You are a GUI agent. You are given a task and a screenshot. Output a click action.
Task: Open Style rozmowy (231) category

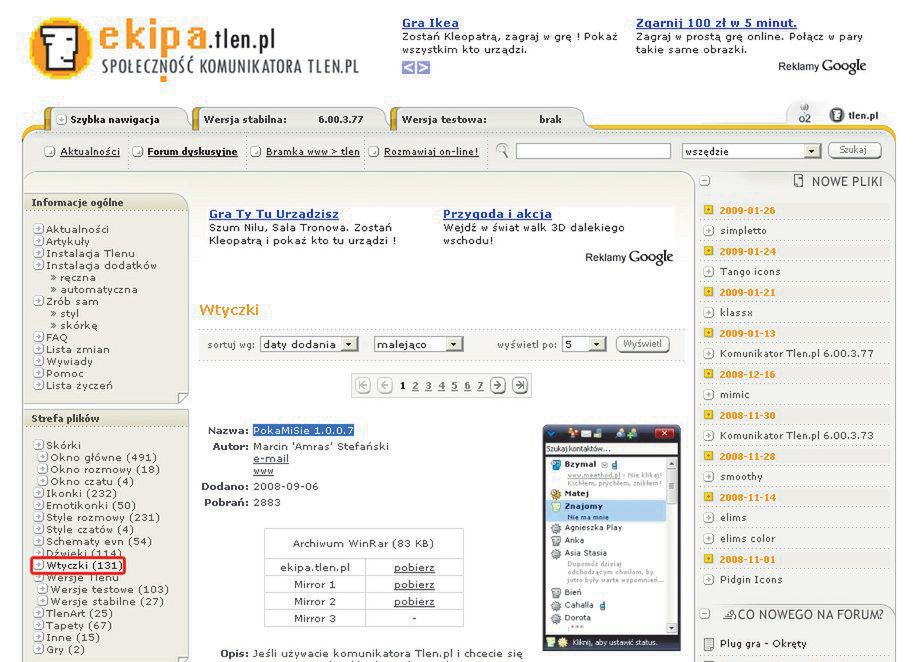(103, 517)
